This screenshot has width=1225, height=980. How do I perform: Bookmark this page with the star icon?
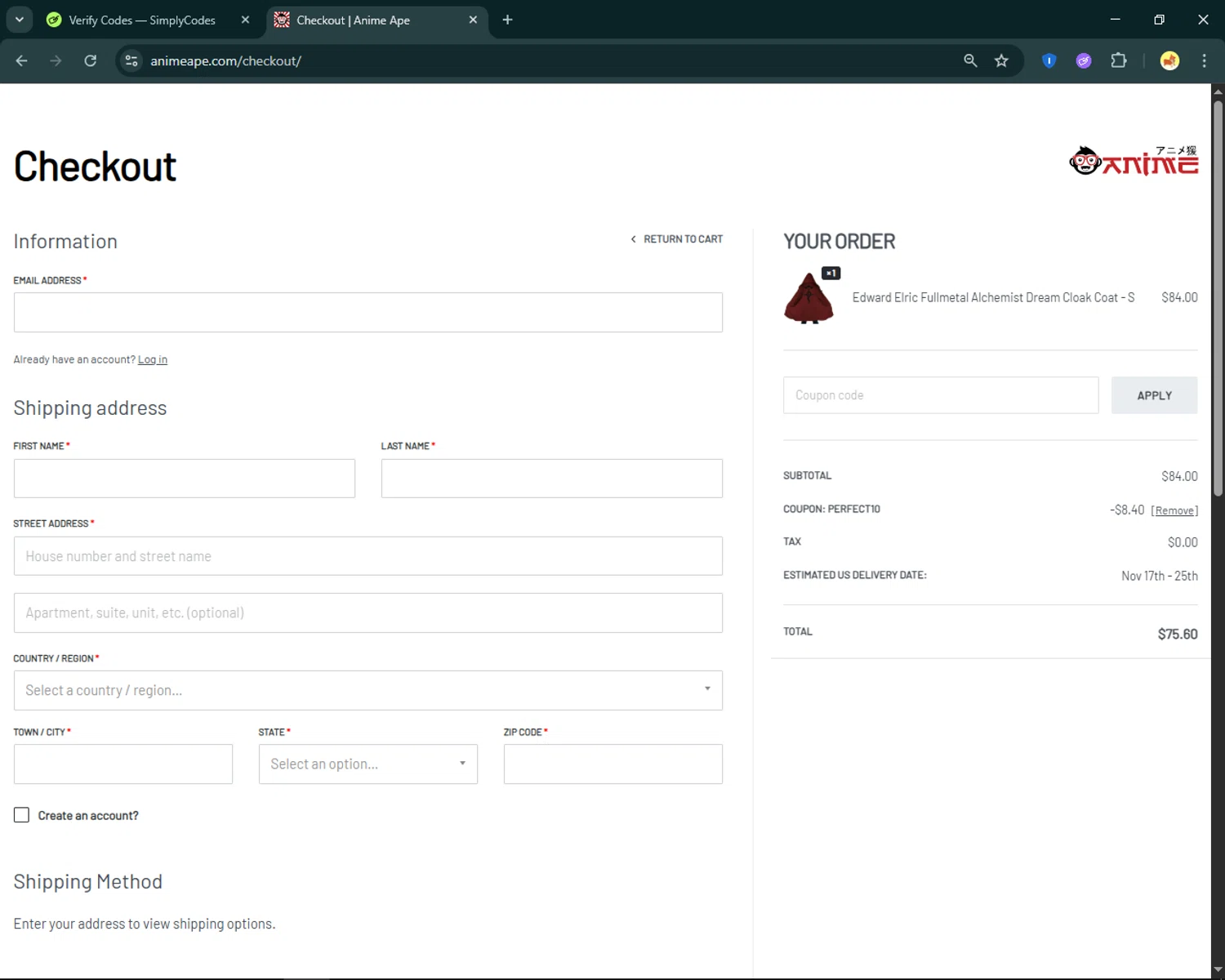click(1001, 60)
